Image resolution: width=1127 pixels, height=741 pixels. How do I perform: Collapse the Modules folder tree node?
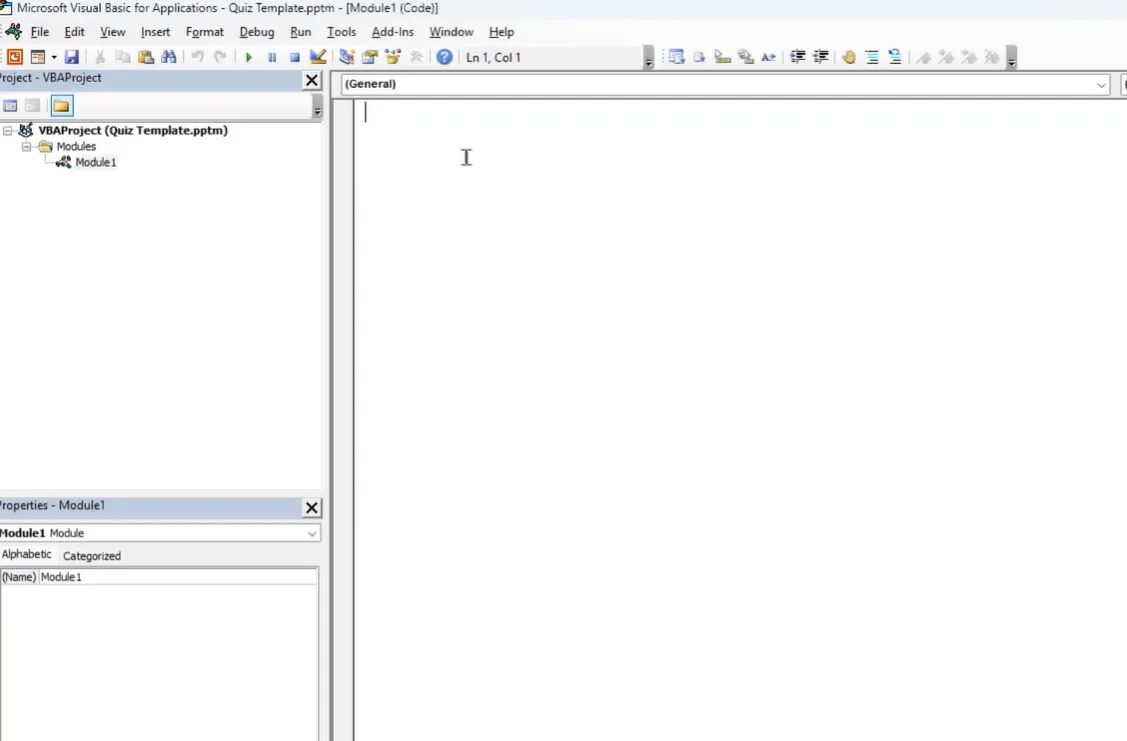[27, 146]
